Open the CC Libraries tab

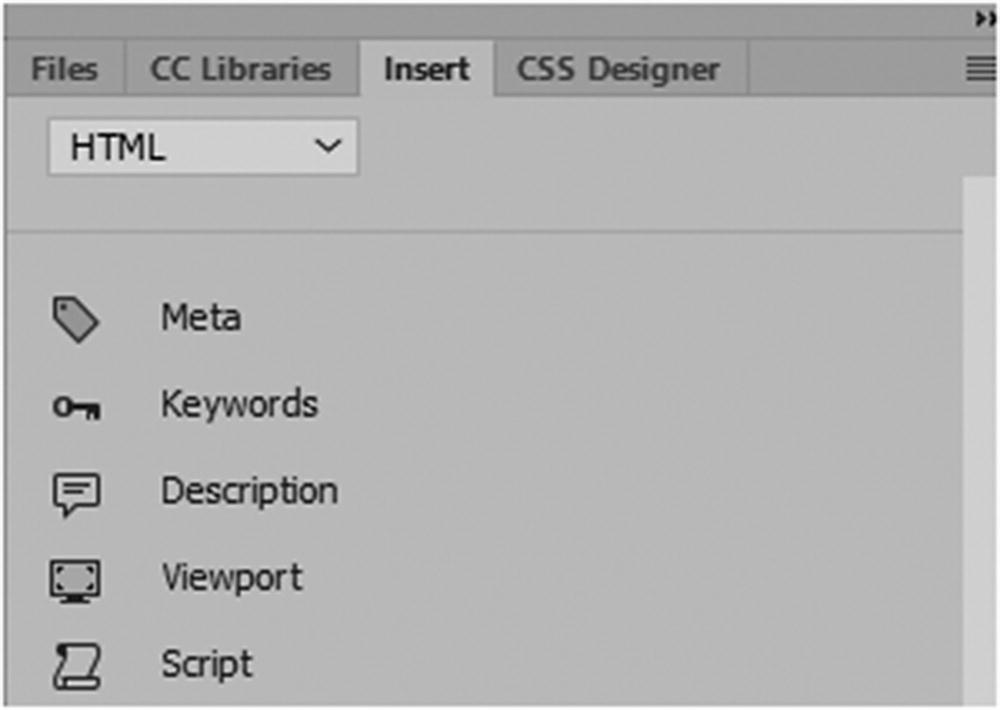[x=240, y=69]
